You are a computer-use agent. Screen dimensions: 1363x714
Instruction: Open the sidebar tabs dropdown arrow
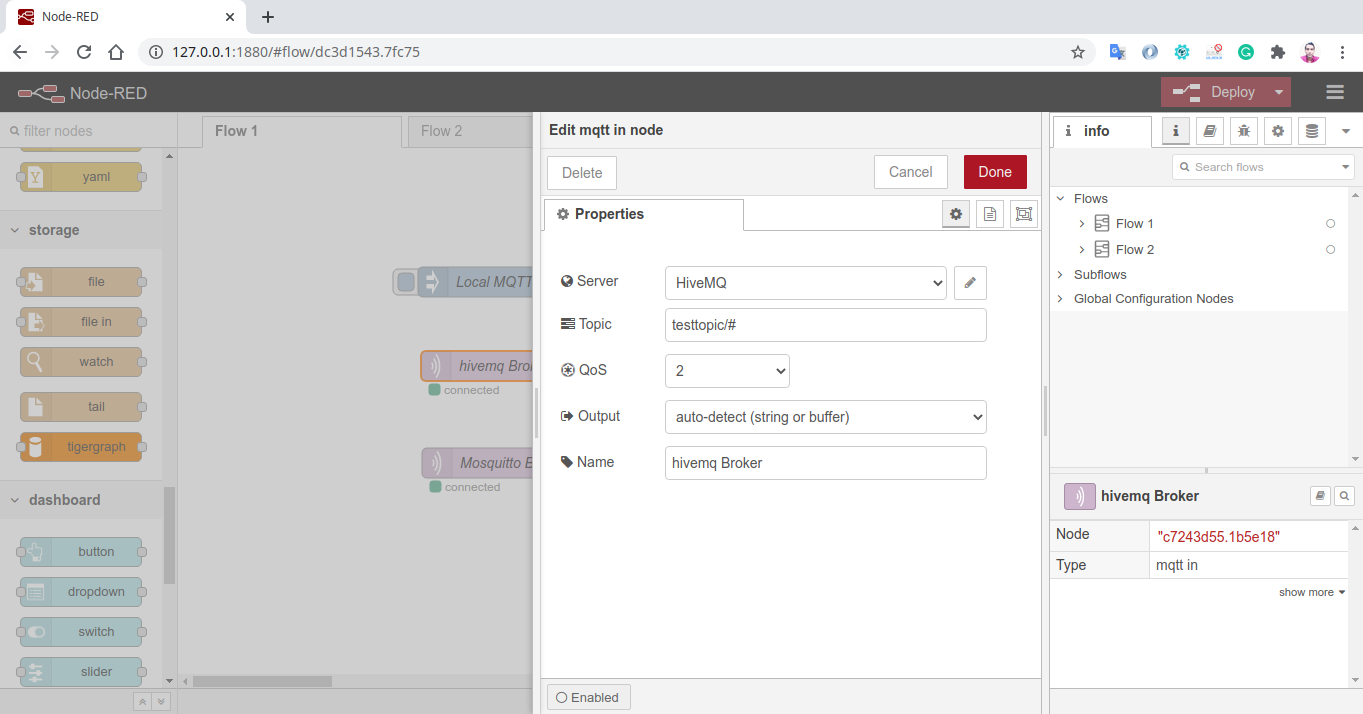point(1345,131)
